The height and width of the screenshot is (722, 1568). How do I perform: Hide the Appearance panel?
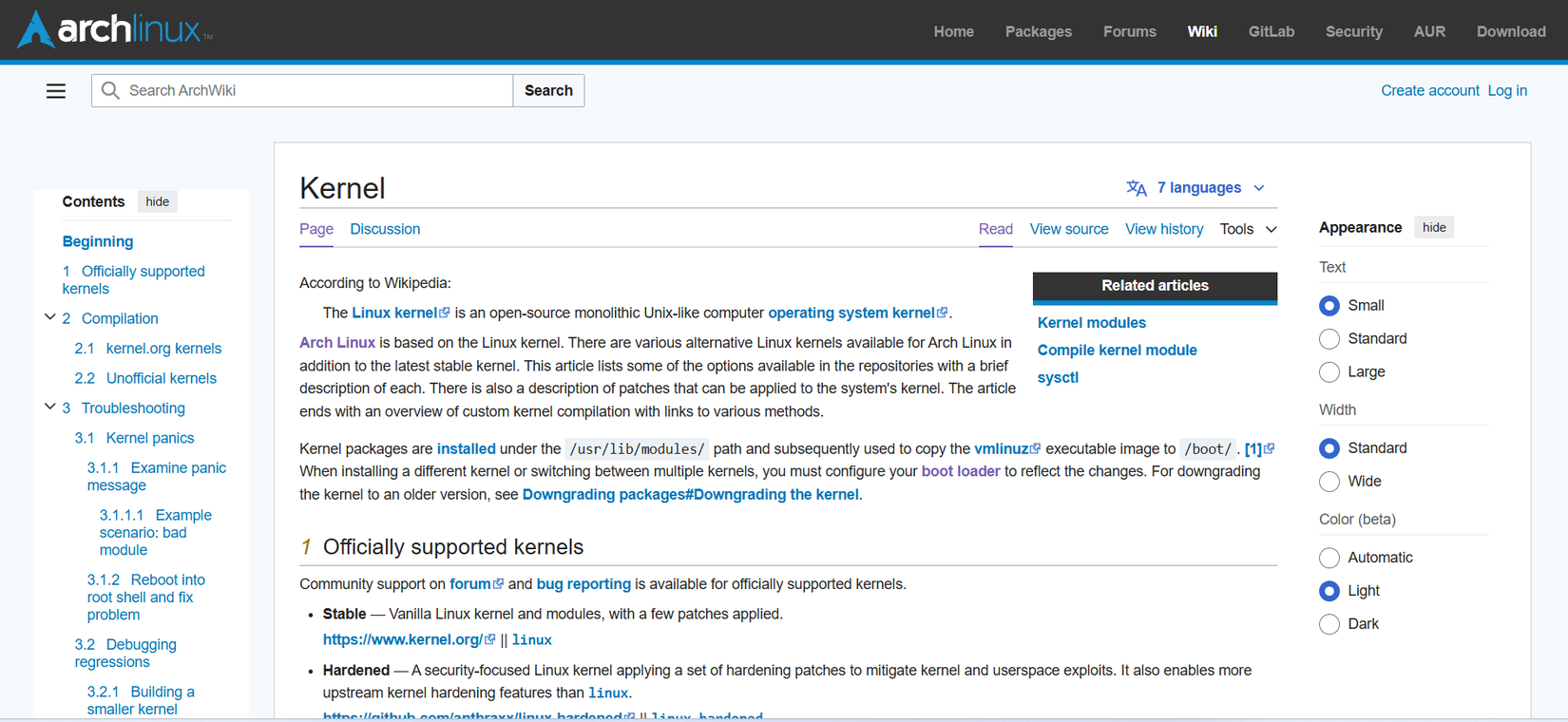click(1434, 227)
